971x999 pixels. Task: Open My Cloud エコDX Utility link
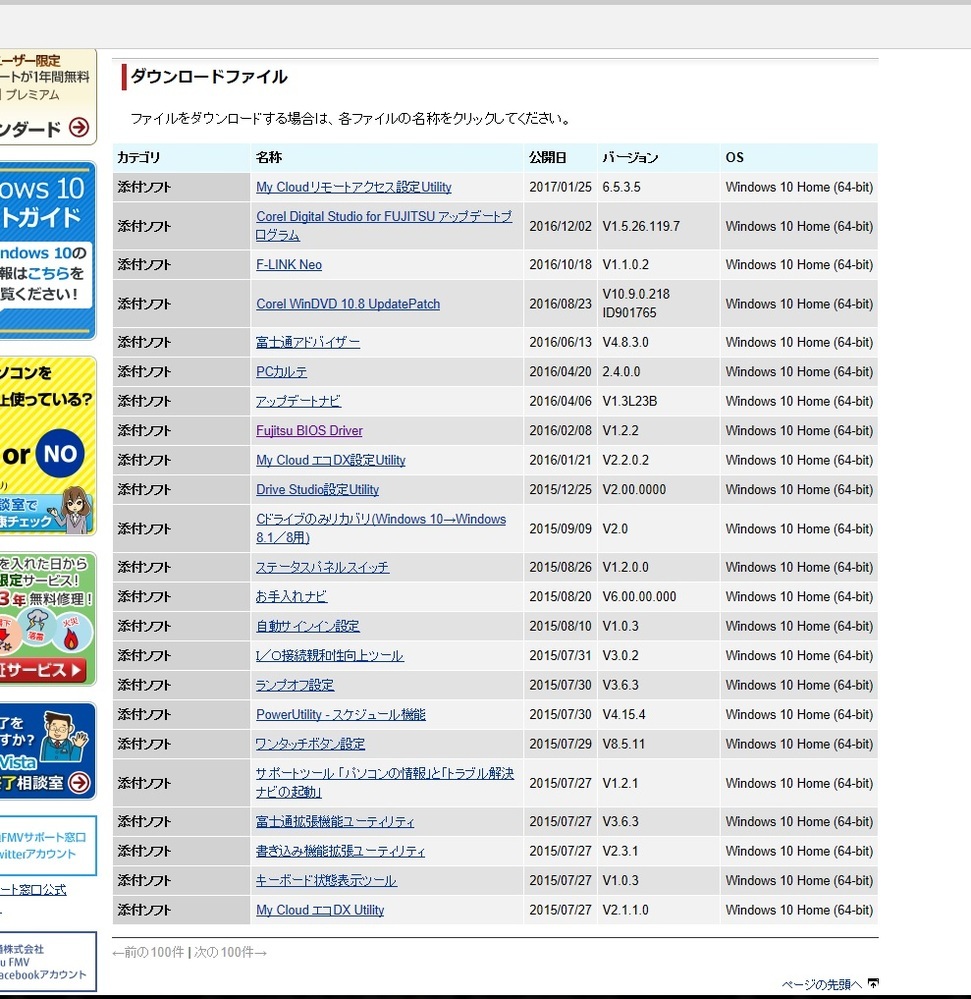coord(320,910)
